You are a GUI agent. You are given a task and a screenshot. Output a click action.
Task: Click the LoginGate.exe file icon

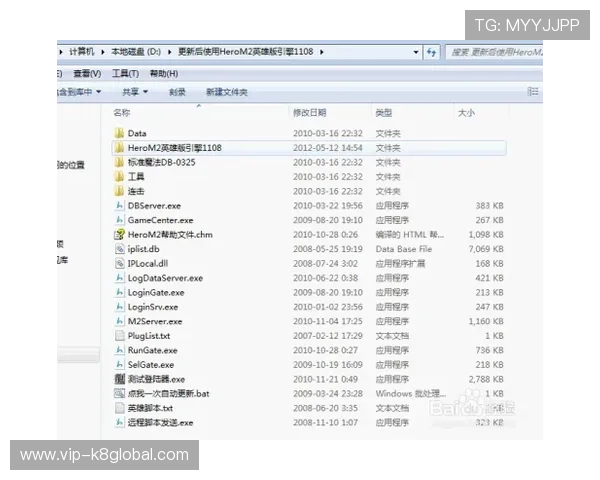pyautogui.click(x=119, y=292)
